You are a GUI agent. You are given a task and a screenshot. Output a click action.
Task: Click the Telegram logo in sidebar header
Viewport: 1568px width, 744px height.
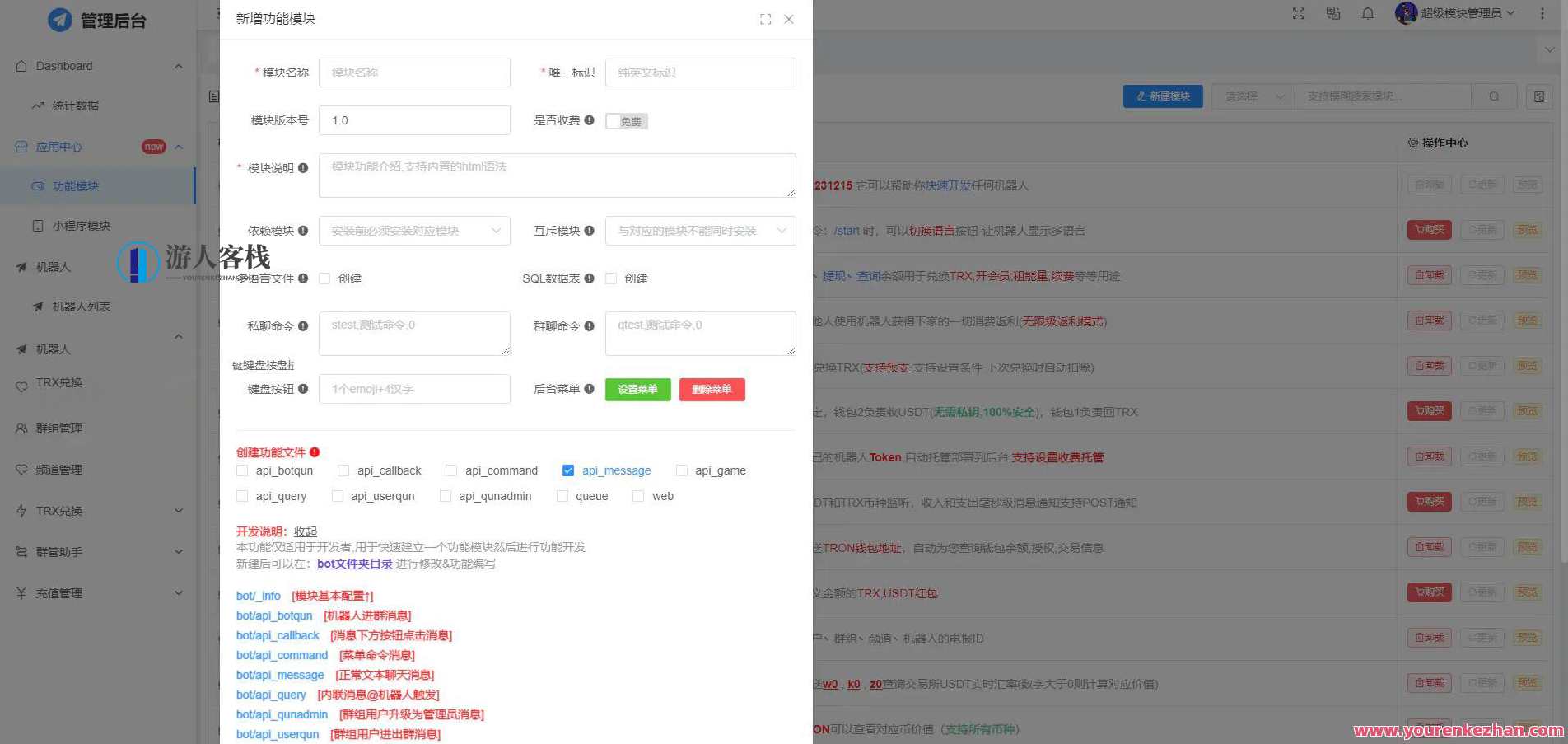[59, 20]
